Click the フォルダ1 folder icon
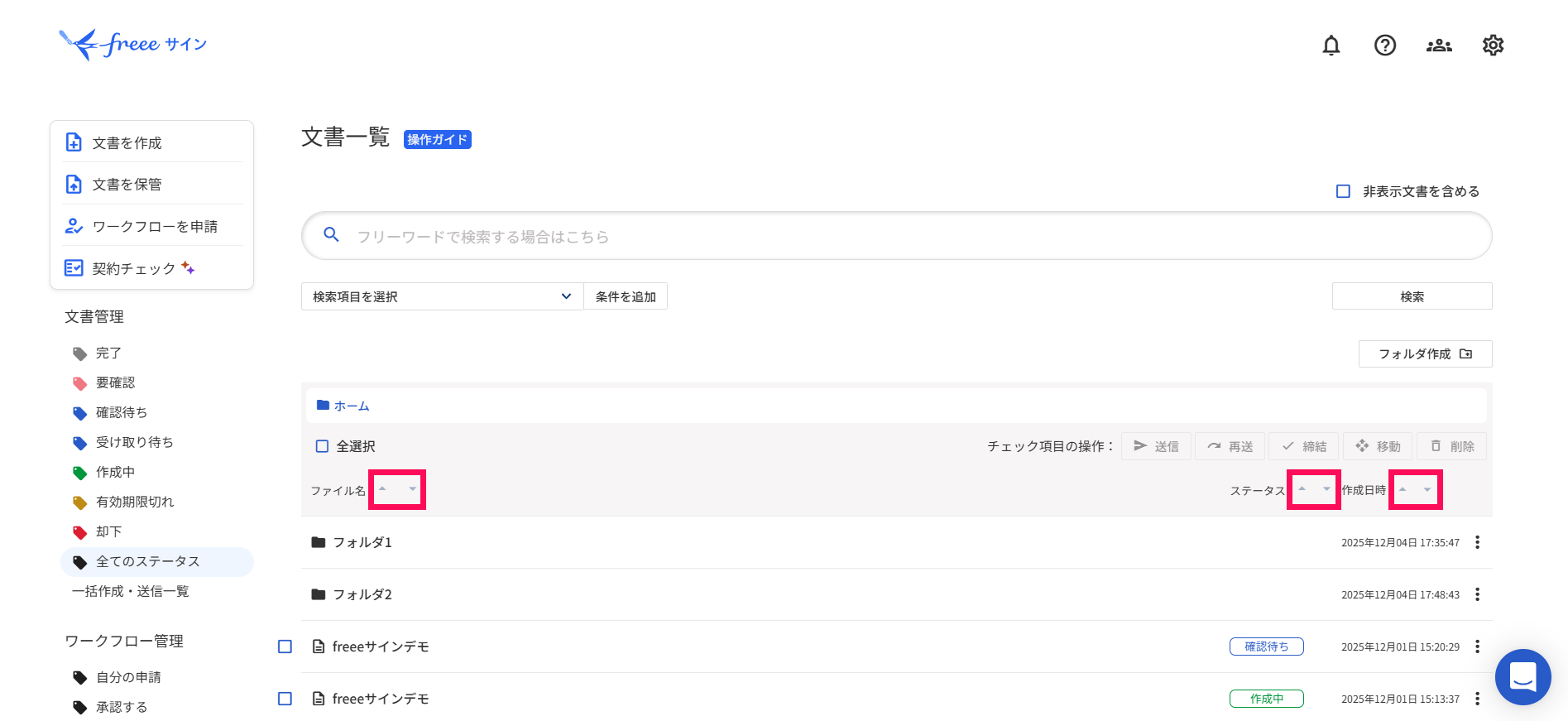Viewport: 1568px width, 721px height. point(319,542)
